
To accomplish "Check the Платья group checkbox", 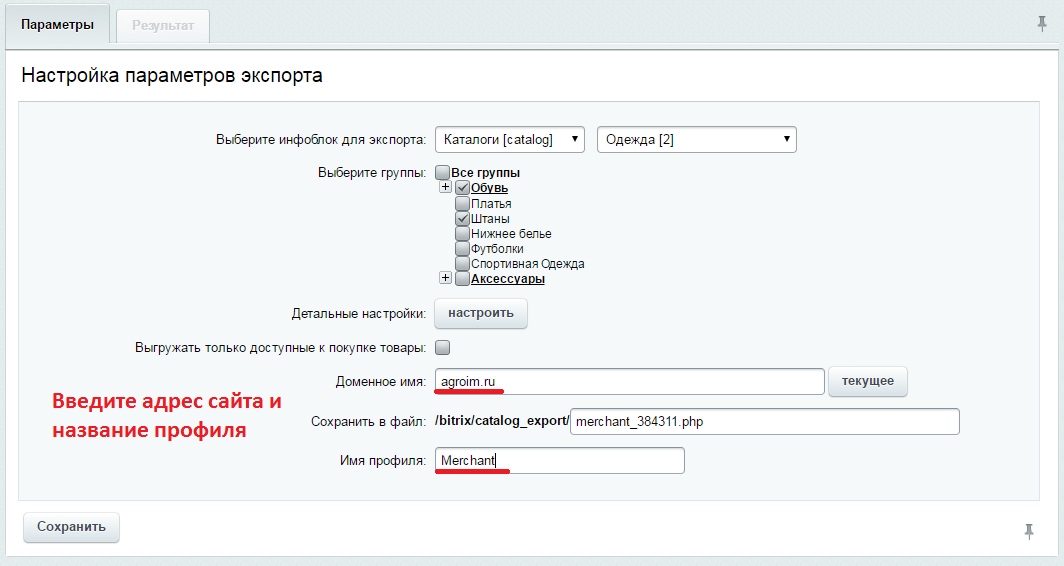I will pos(462,203).
